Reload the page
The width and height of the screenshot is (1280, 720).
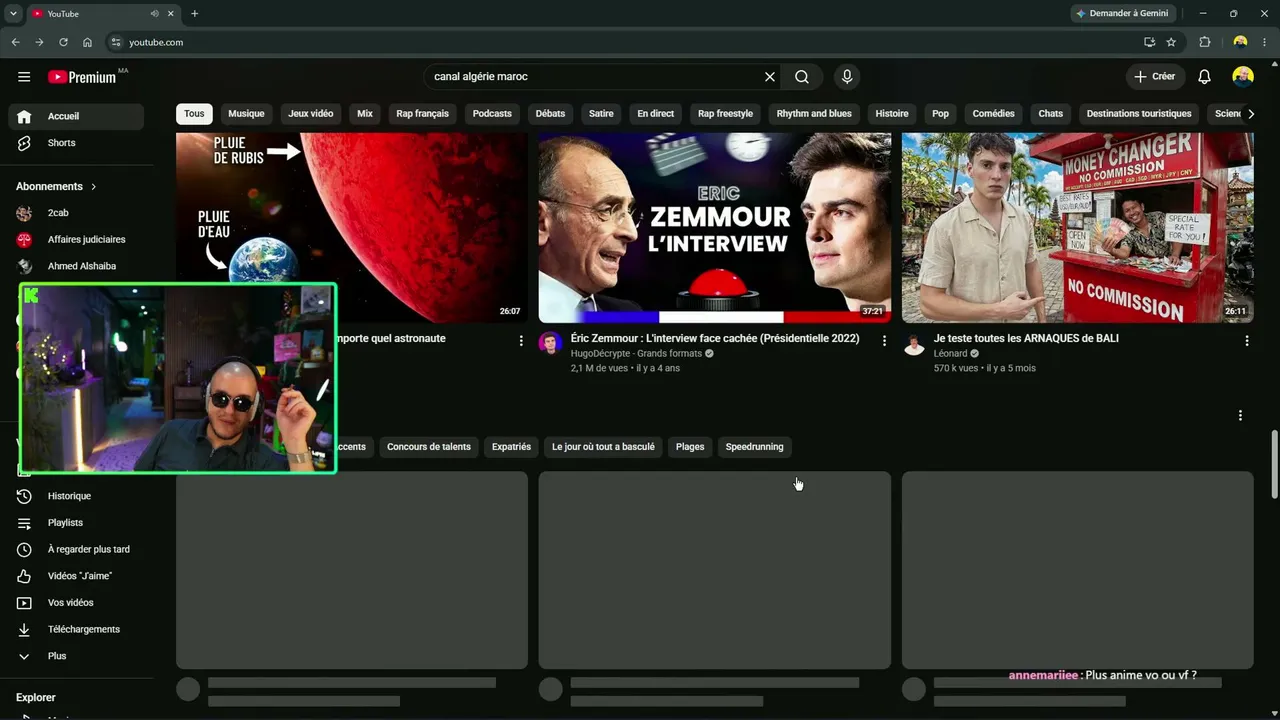(x=63, y=42)
